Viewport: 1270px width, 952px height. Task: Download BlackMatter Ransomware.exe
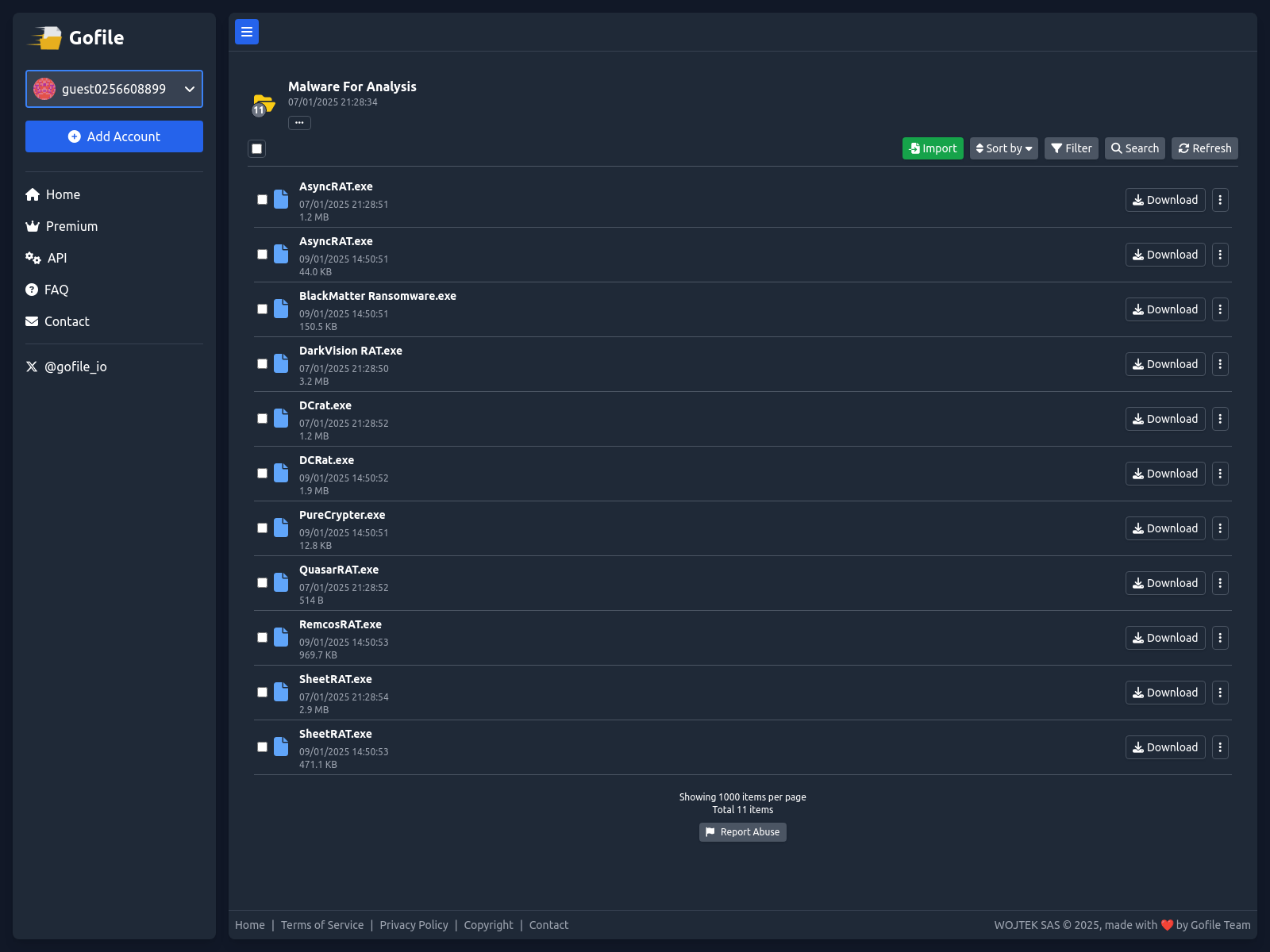coord(1165,309)
